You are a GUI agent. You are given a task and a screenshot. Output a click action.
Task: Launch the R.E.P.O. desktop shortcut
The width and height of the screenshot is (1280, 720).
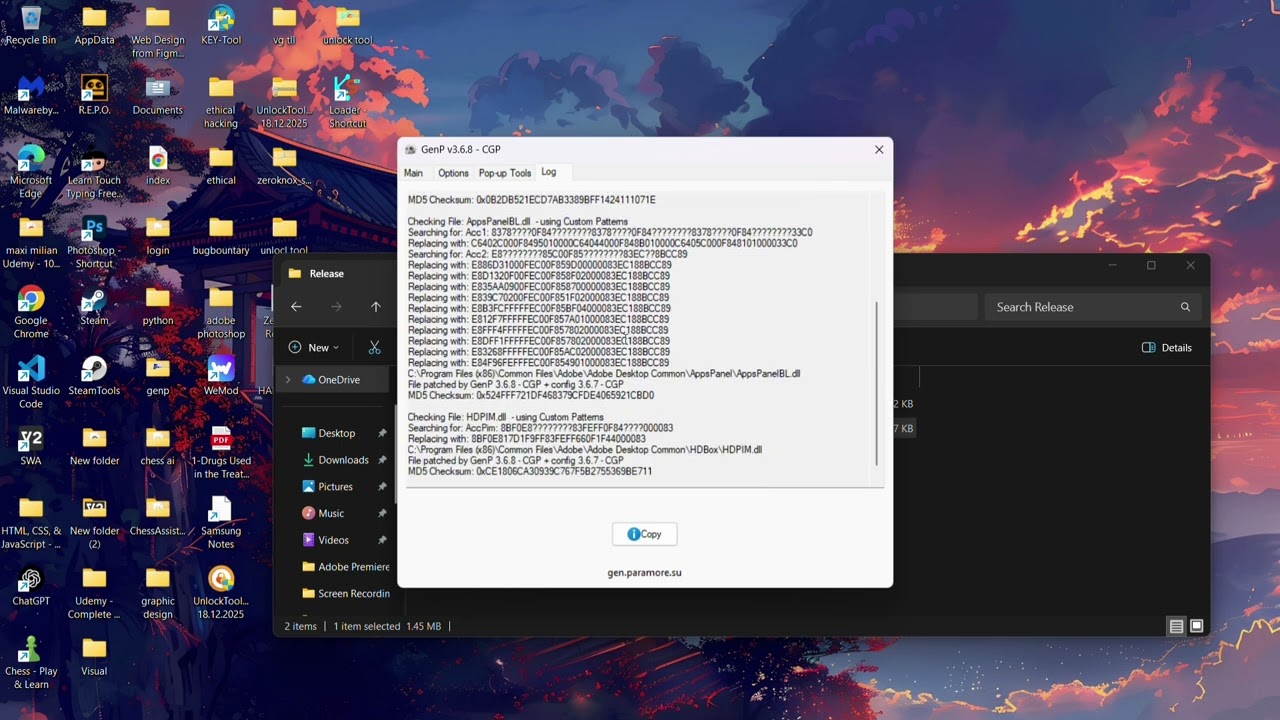point(94,96)
